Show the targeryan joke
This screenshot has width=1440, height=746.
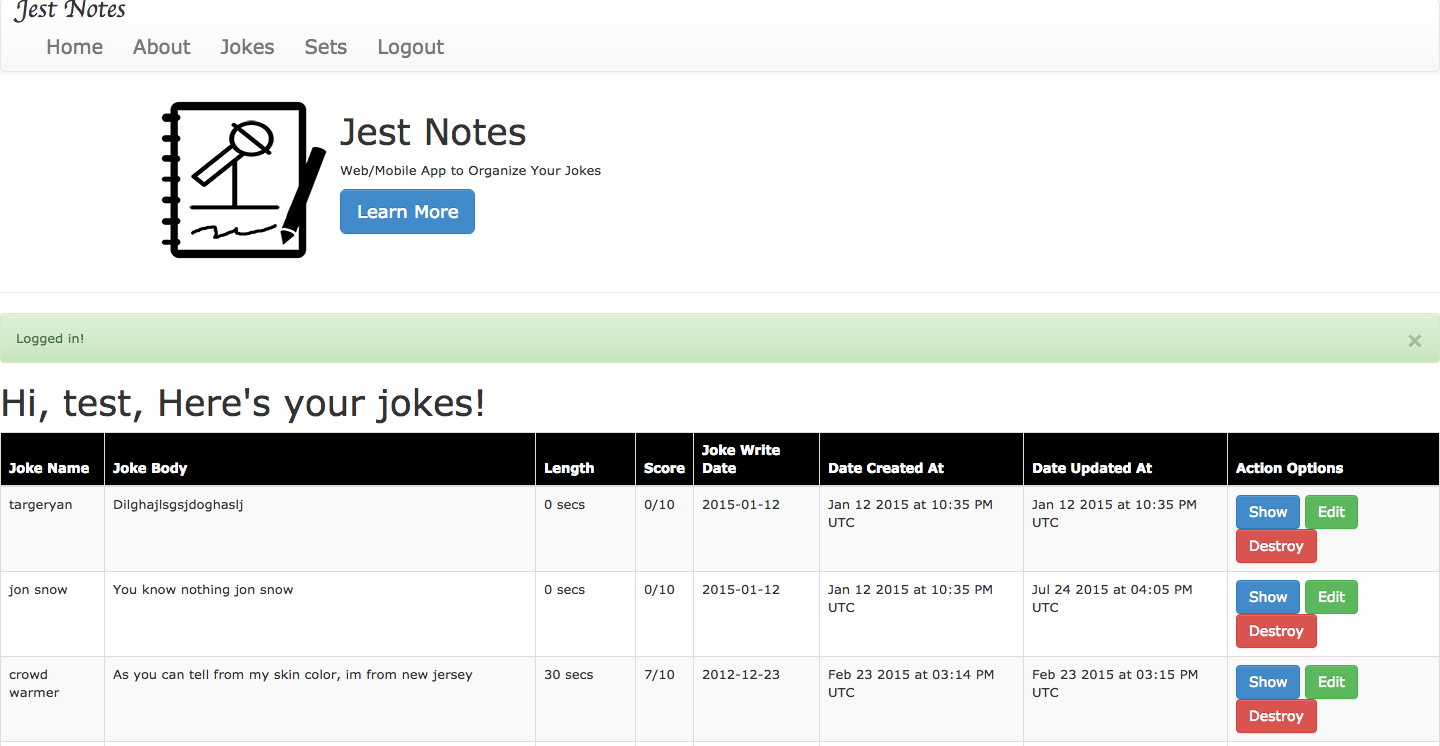point(1268,512)
